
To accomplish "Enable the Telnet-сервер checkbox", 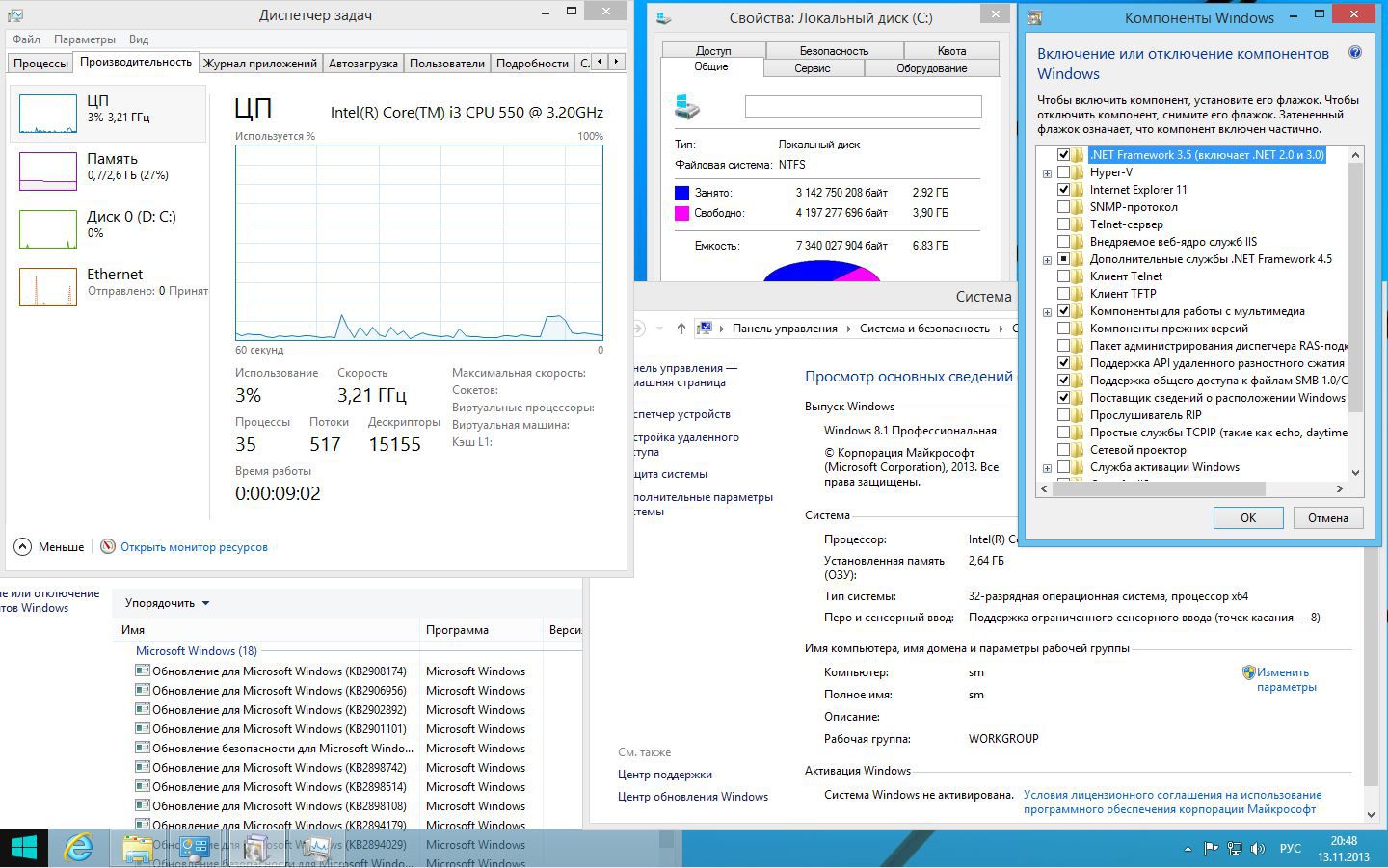I will (x=1063, y=224).
